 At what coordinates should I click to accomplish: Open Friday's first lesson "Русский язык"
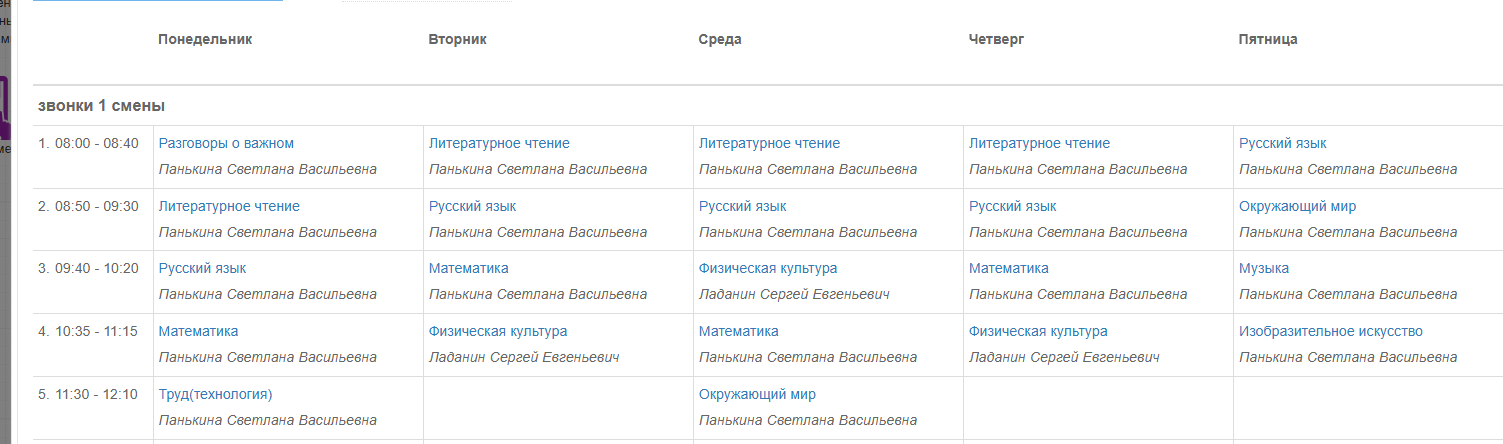click(x=1282, y=143)
